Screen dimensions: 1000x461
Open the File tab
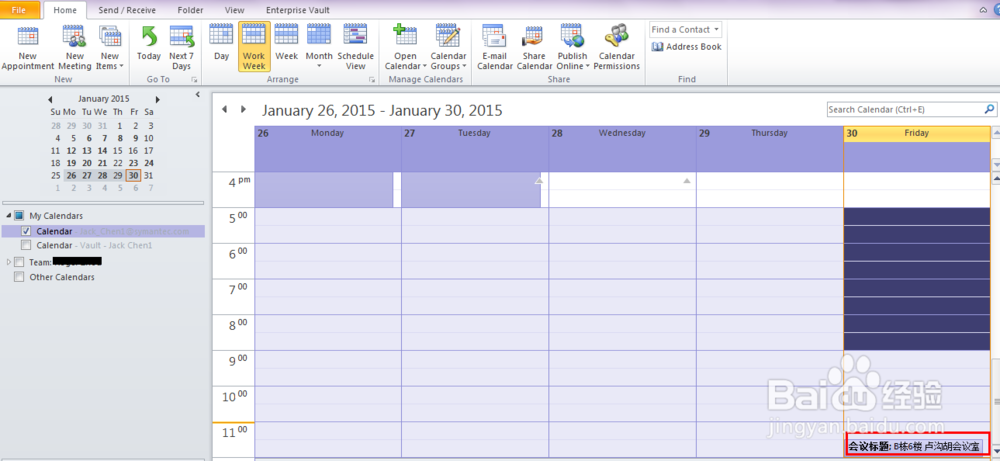coord(20,10)
